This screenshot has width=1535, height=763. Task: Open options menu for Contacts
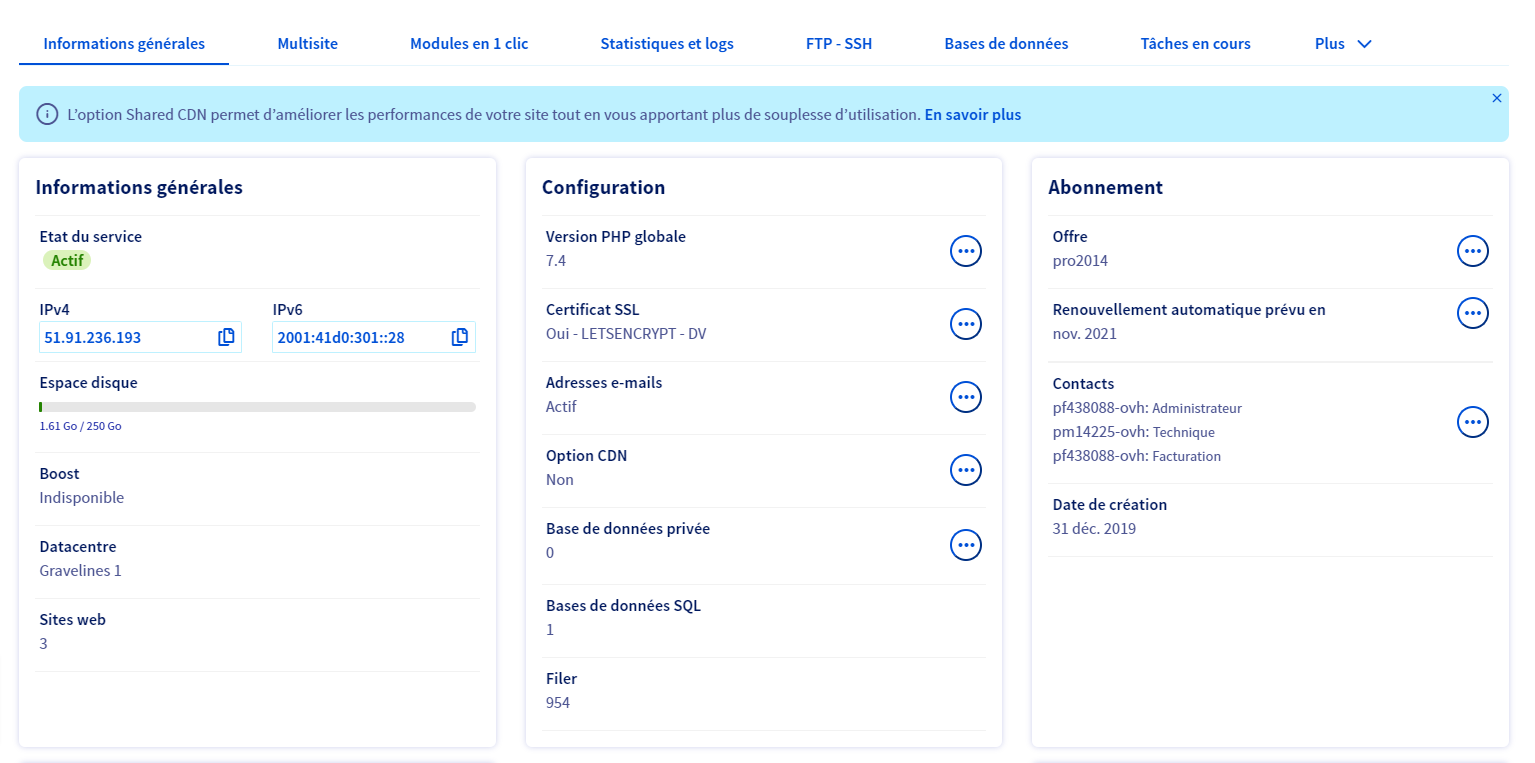coord(1472,422)
